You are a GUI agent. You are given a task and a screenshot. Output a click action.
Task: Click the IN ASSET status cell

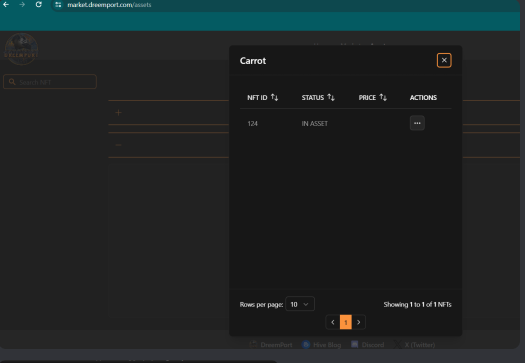(314, 124)
